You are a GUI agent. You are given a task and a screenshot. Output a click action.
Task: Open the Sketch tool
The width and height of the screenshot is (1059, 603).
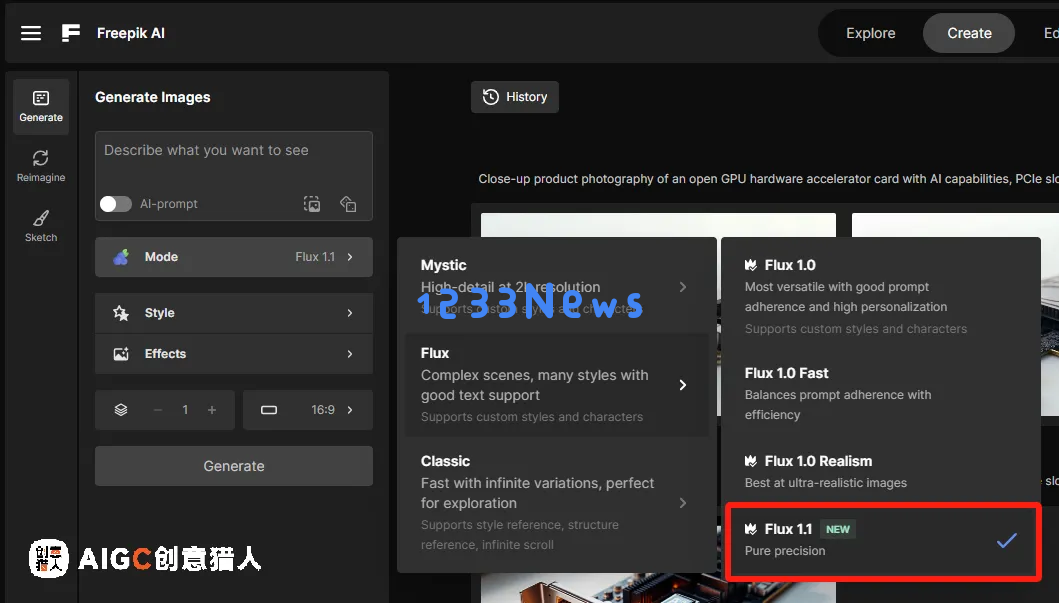coord(41,226)
